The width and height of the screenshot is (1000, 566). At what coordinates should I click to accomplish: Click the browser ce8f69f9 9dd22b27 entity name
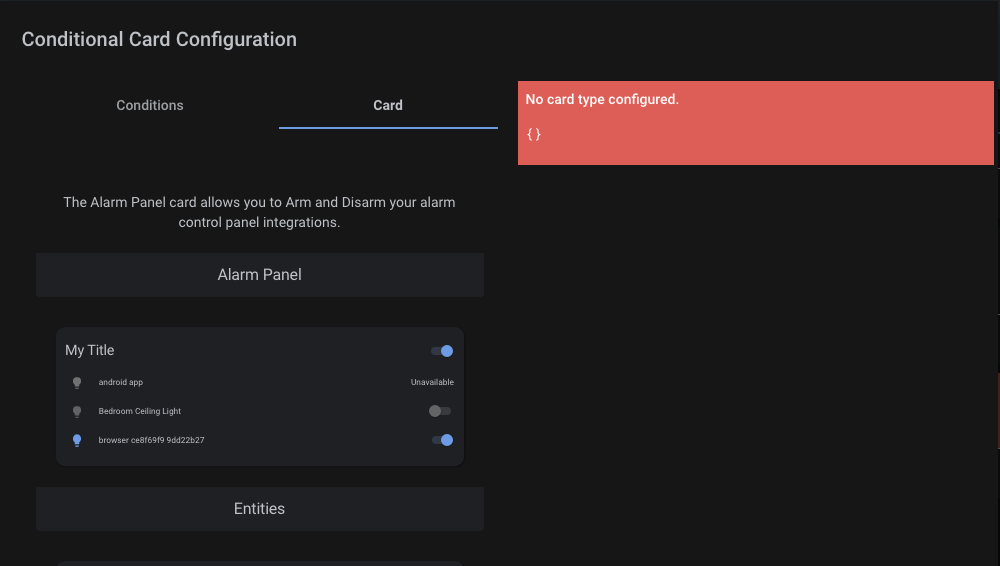point(151,440)
